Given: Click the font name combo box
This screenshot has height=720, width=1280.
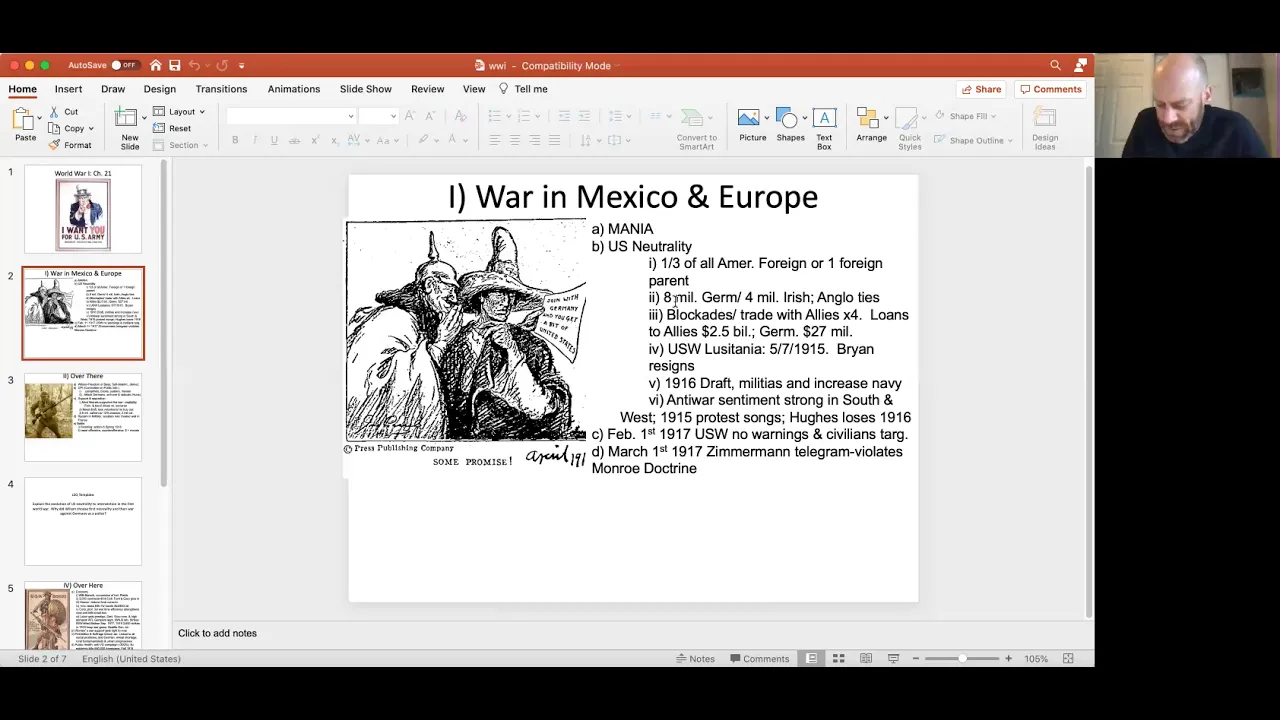Looking at the screenshot, I should click(x=290, y=116).
